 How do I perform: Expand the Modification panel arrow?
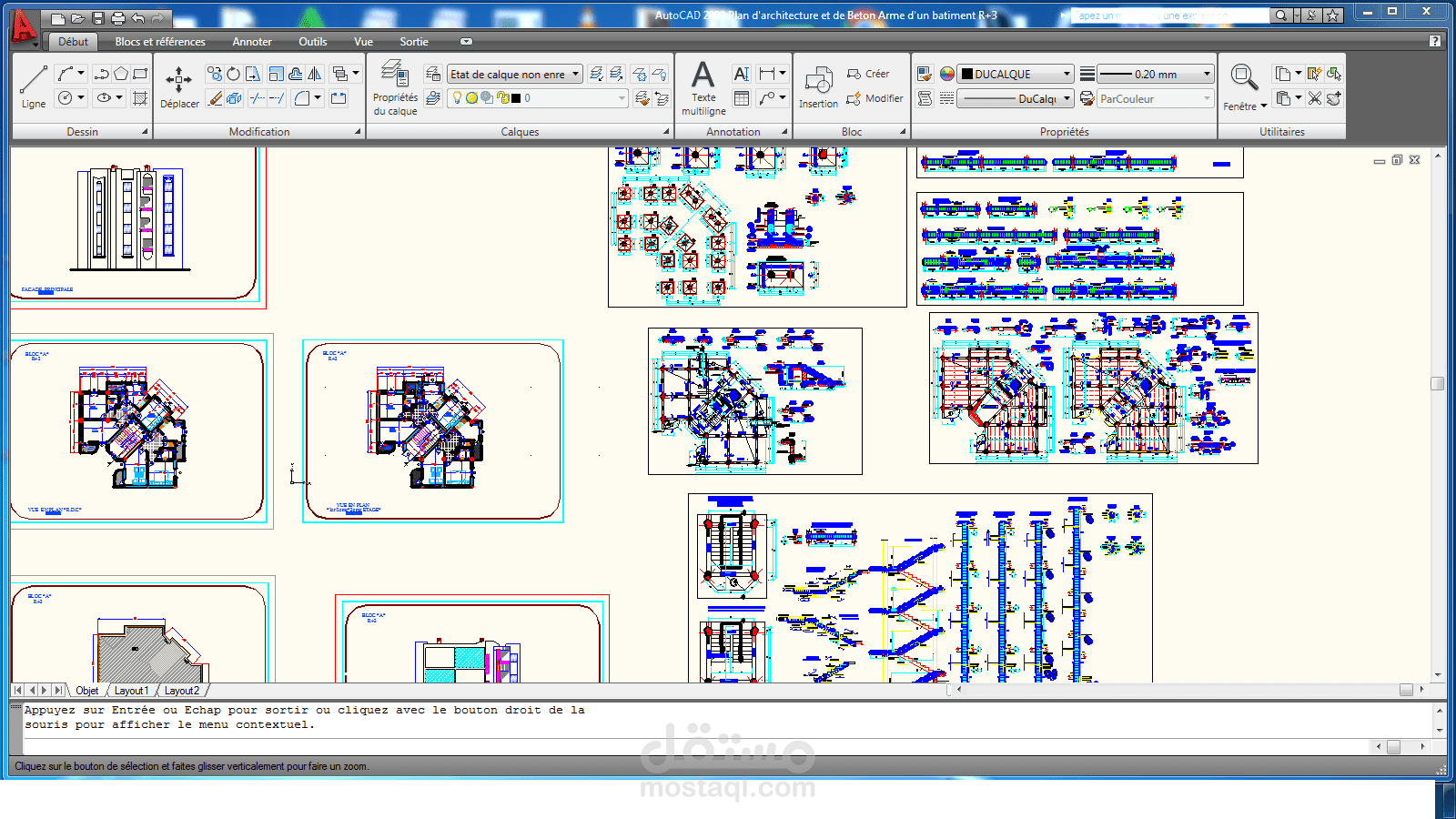tap(358, 132)
